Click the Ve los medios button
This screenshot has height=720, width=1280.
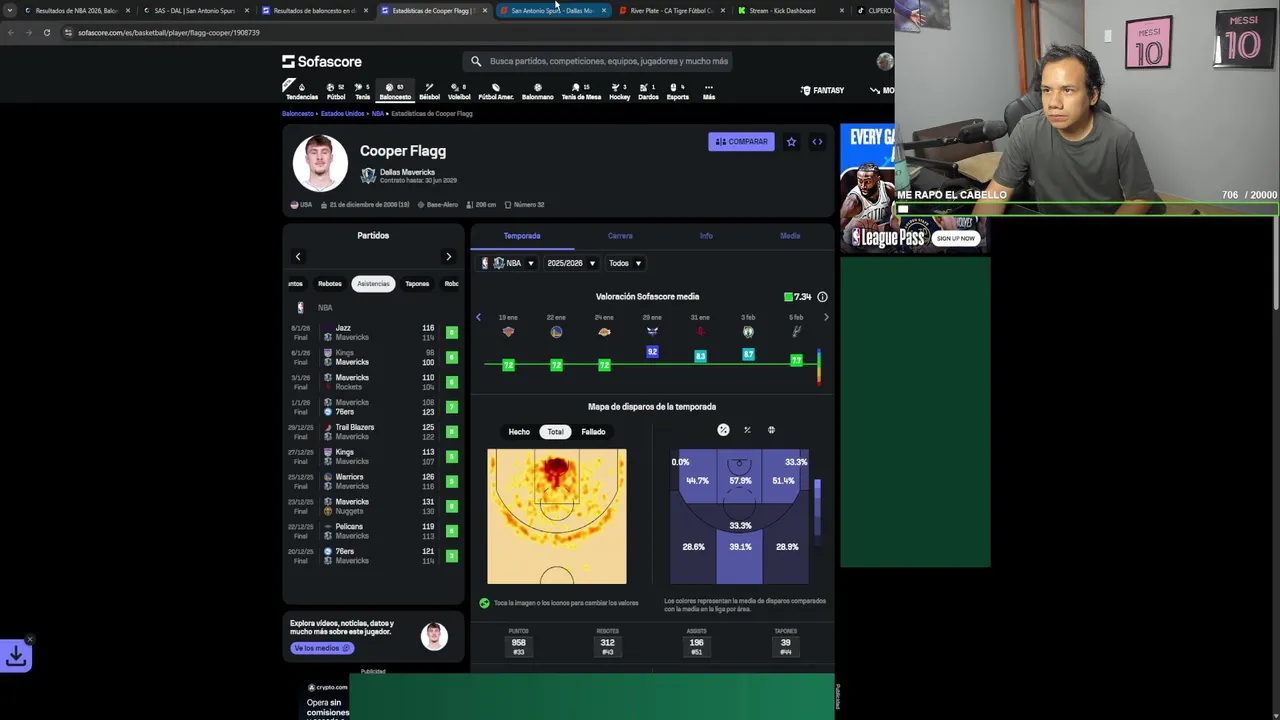[x=322, y=648]
